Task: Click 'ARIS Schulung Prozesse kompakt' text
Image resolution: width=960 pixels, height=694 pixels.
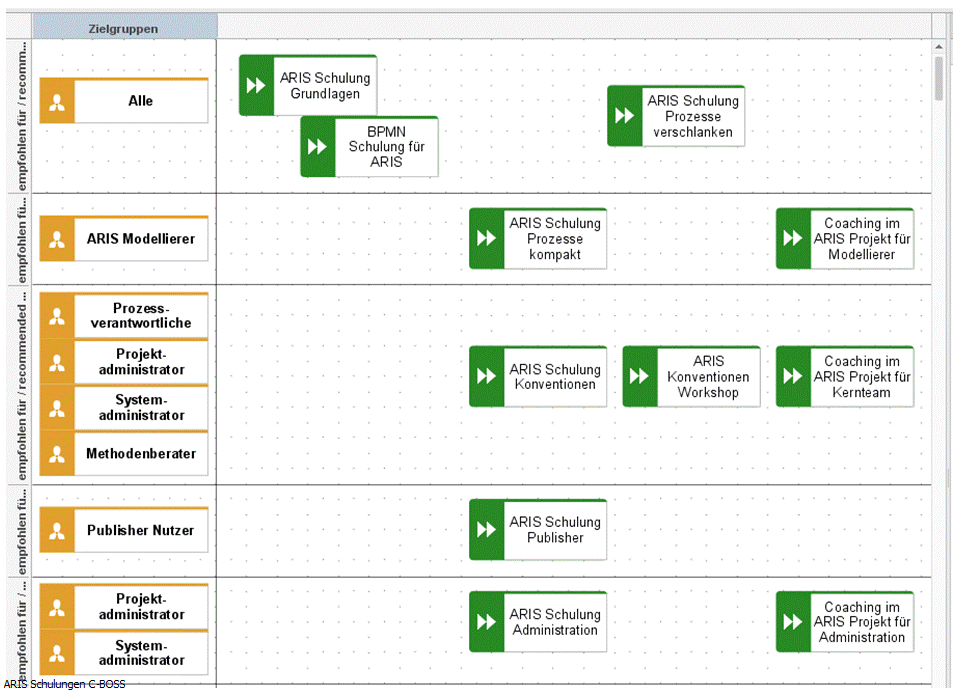Action: click(x=555, y=239)
